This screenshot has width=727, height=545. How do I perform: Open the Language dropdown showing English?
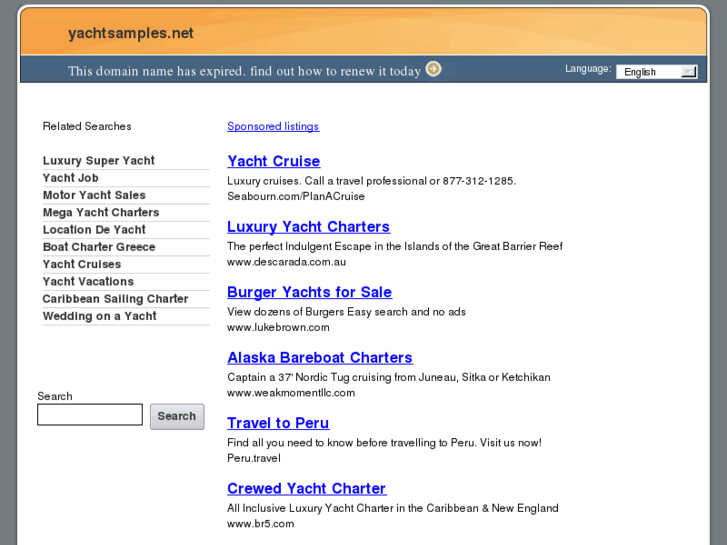click(x=657, y=71)
